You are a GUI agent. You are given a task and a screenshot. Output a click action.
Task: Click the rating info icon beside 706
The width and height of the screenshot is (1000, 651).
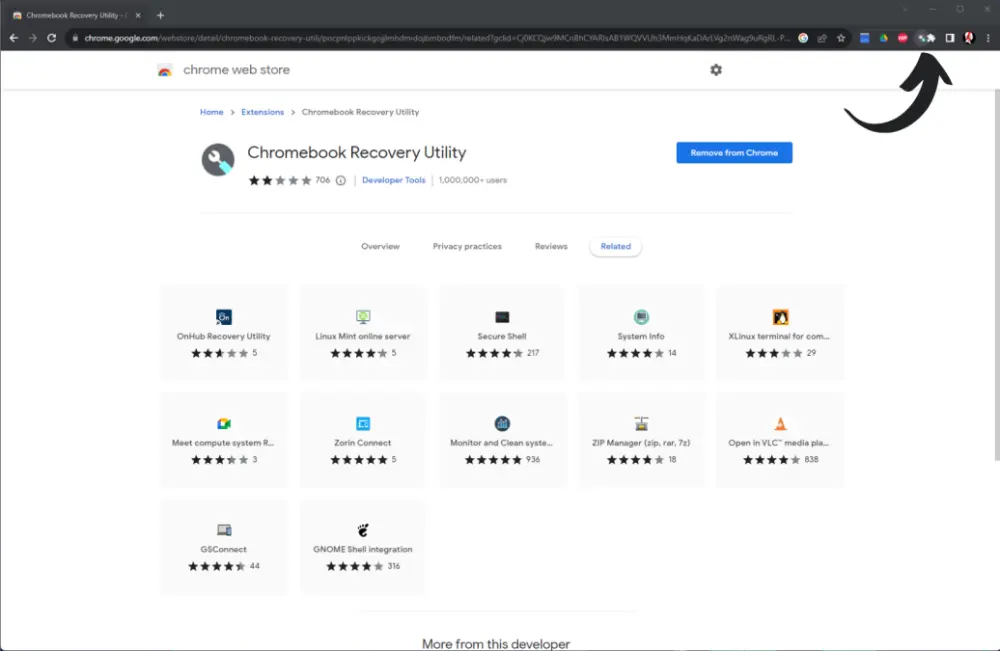[341, 180]
